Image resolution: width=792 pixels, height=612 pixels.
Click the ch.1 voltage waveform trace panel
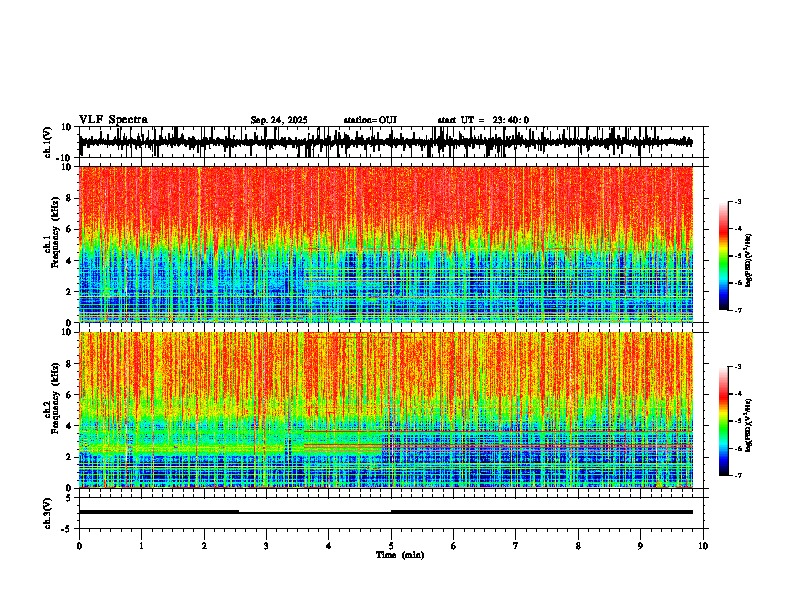point(393,142)
